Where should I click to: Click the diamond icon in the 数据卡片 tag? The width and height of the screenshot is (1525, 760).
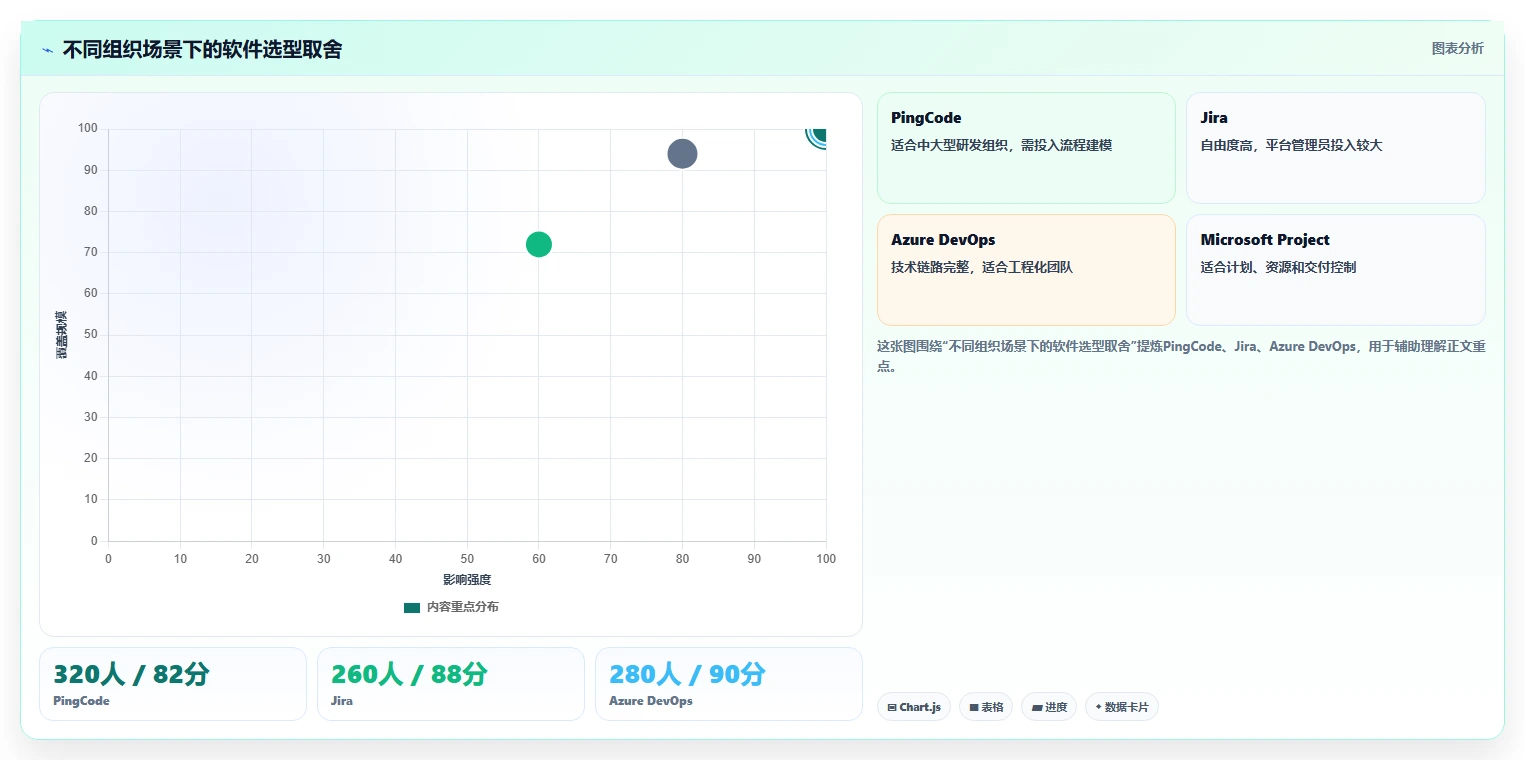point(1098,707)
